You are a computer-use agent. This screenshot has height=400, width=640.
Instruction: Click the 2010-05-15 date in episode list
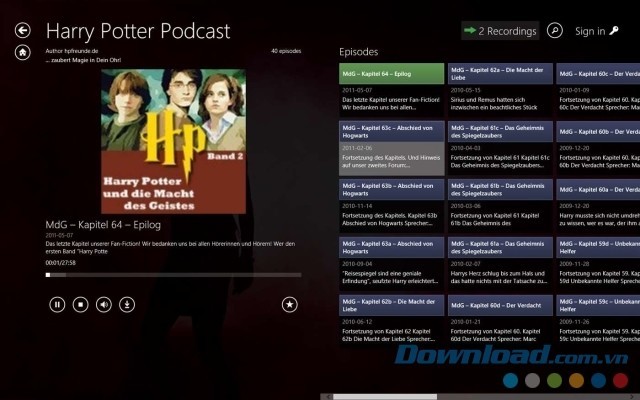466,90
